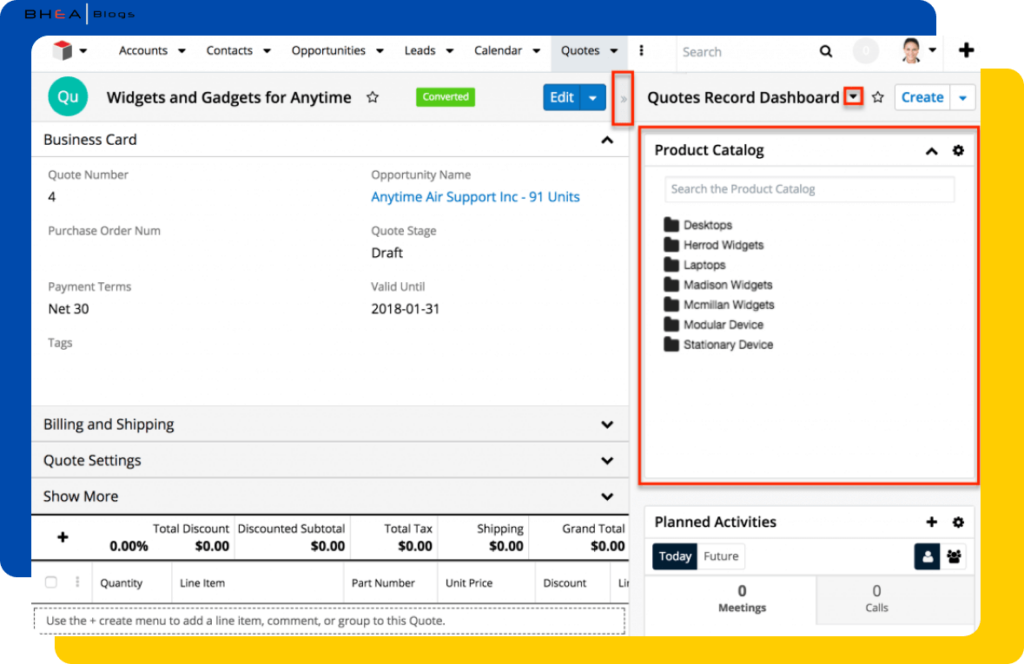This screenshot has height=664, width=1024.
Task: Collapse the Business Card panel
Action: click(607, 140)
